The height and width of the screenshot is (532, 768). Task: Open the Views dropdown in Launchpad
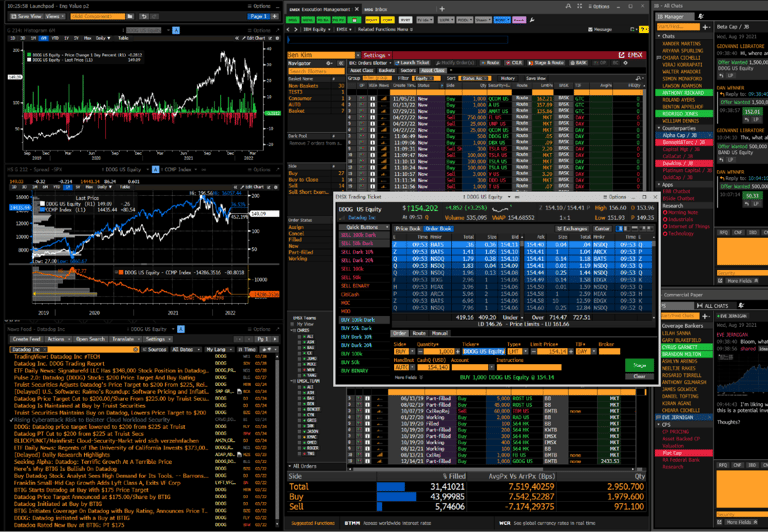coord(55,16)
